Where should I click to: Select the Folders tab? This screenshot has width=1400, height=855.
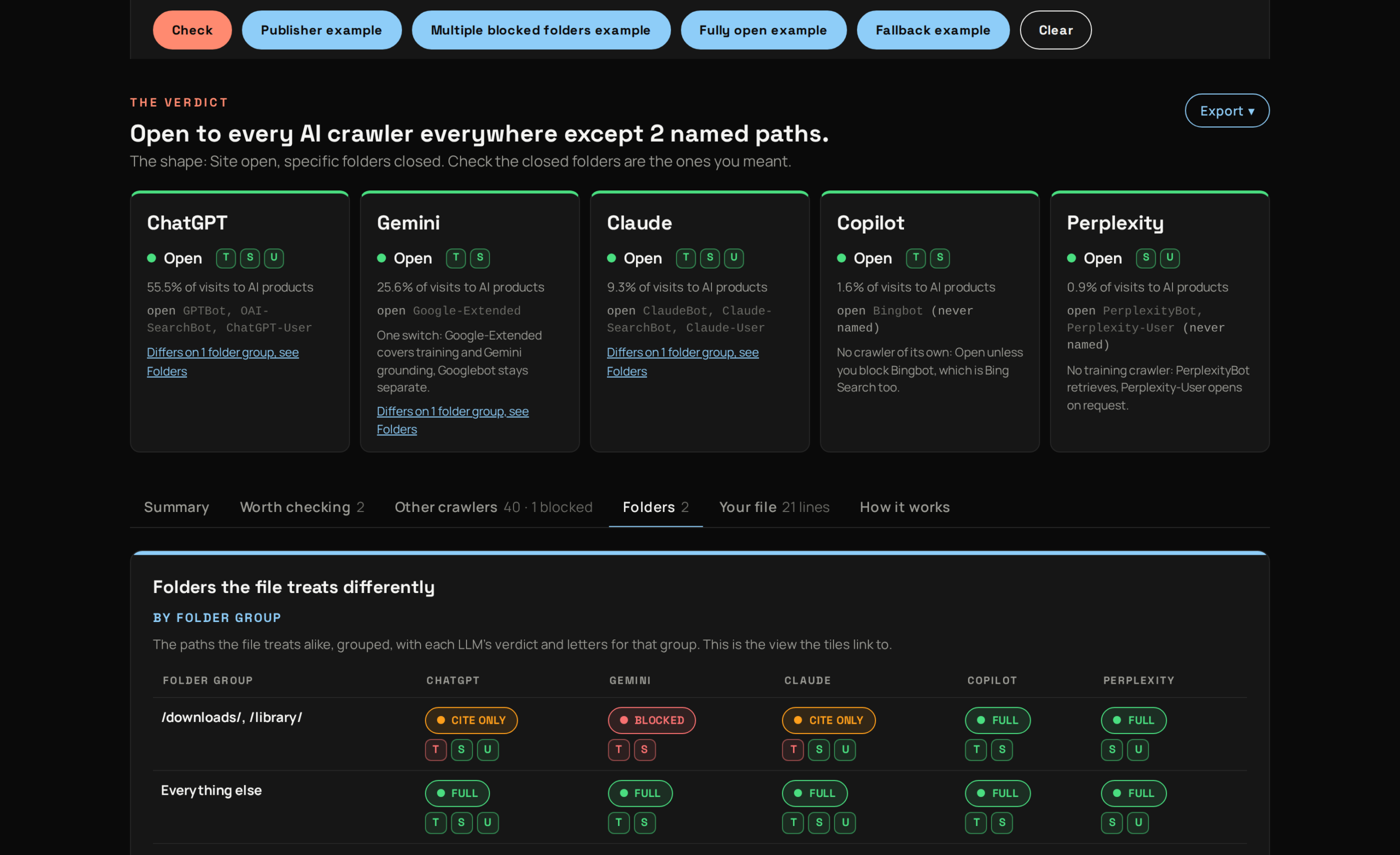656,507
